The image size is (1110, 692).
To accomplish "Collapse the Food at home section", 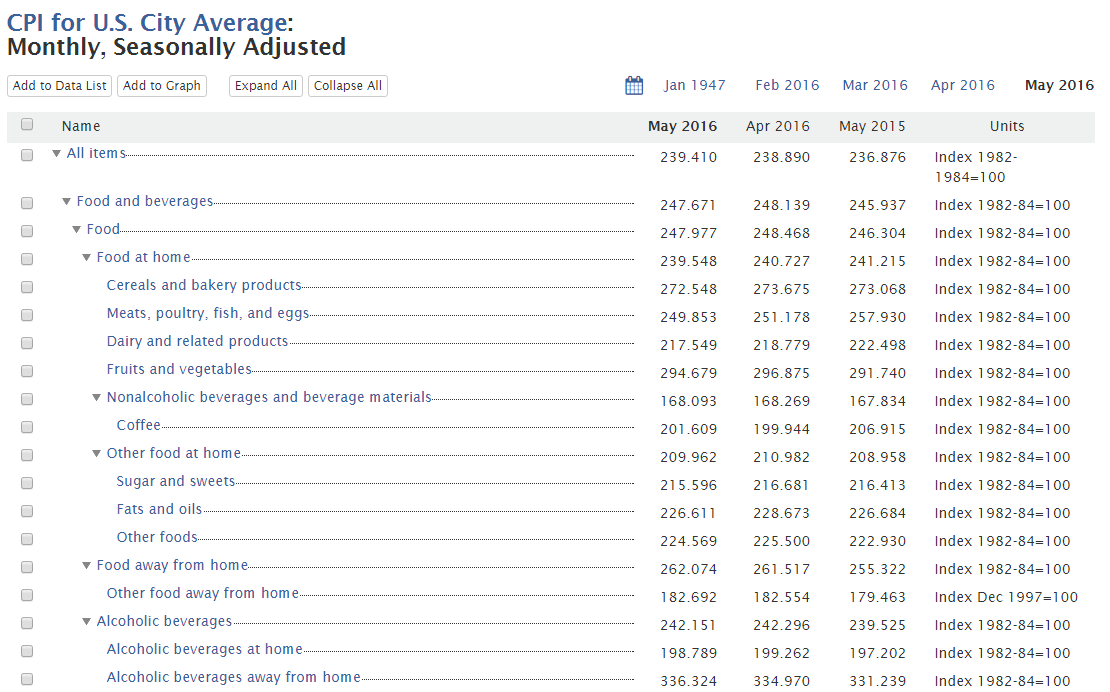I will 87,258.
